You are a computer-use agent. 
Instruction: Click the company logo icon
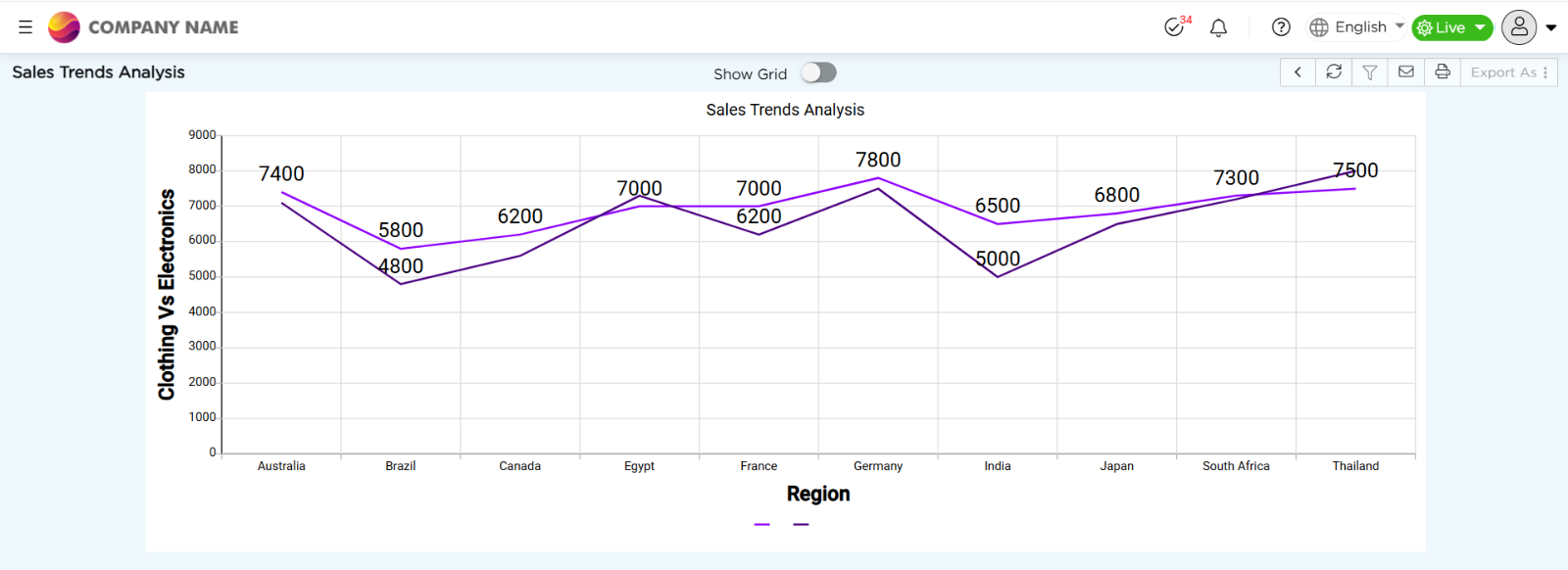pyautogui.click(x=64, y=27)
